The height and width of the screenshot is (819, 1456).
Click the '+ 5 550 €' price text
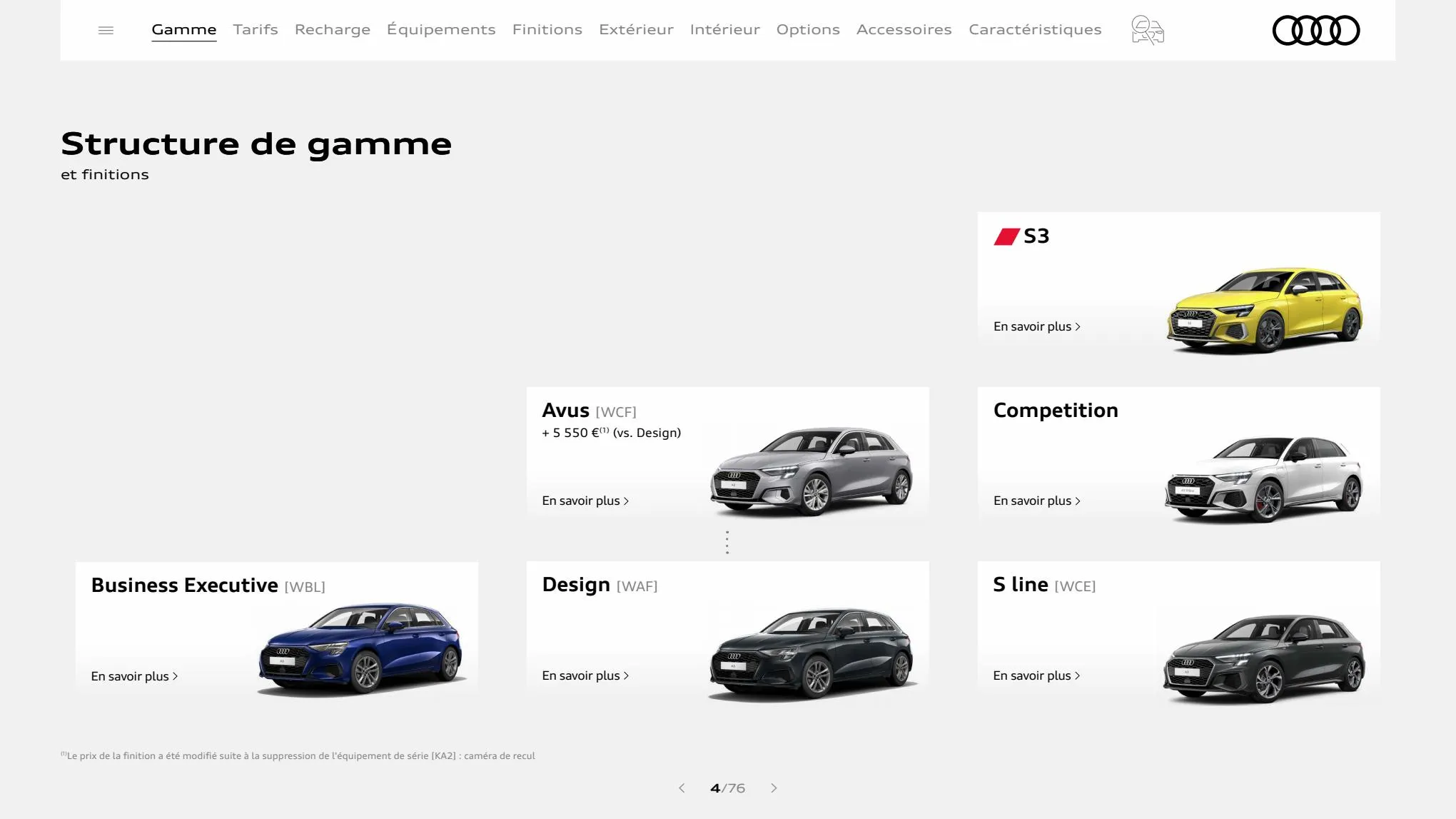611,433
